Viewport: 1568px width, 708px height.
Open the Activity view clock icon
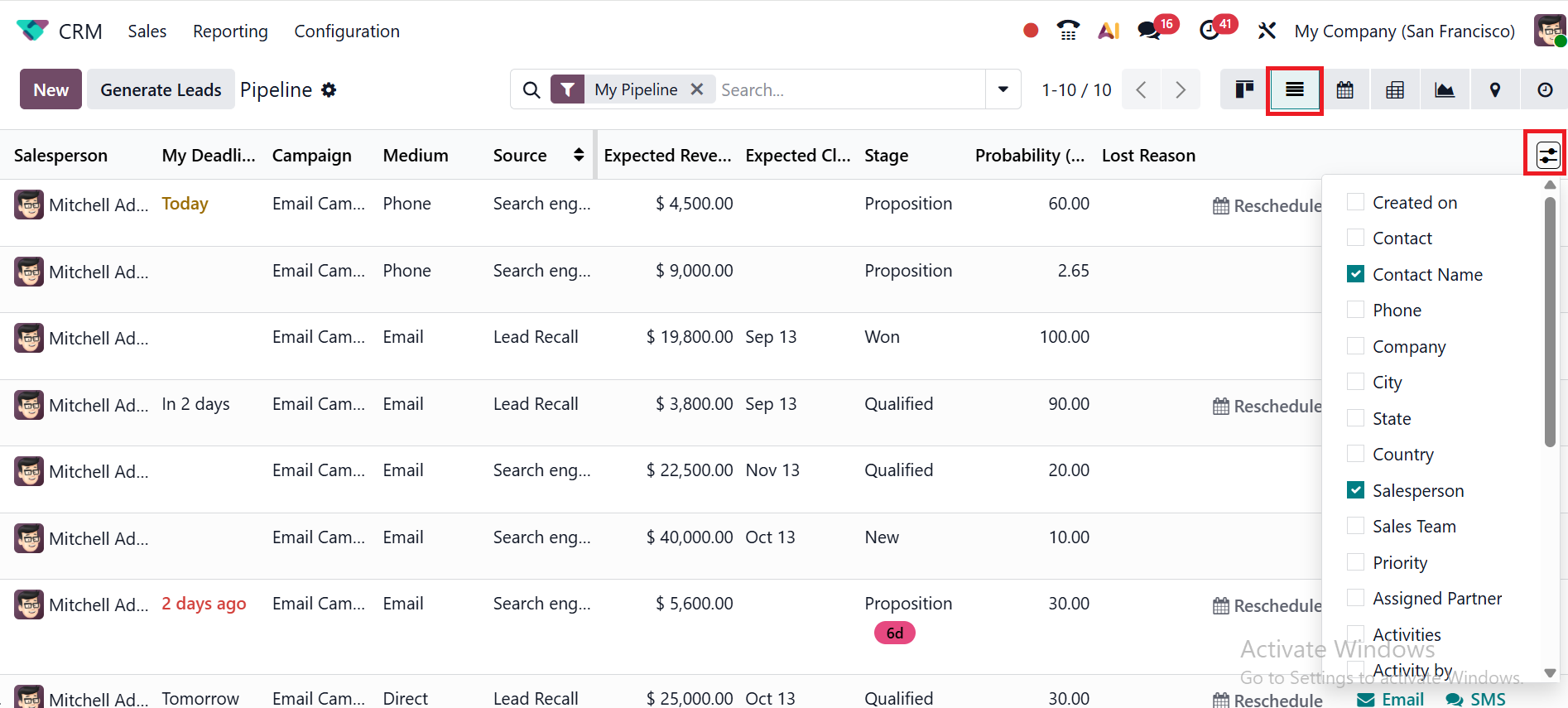click(1545, 89)
